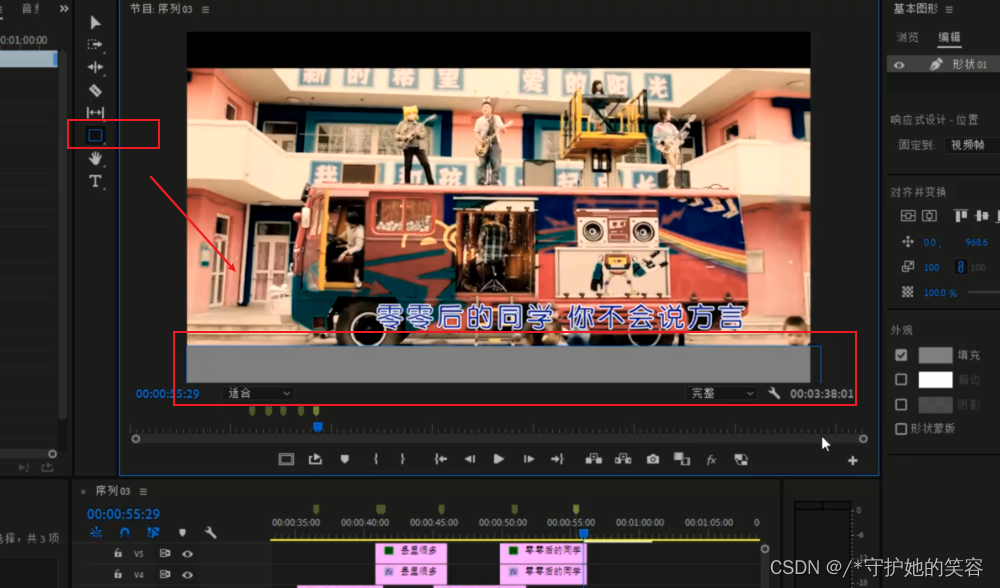1000x588 pixels.
Task: Open 基本图形 panel menu icon
Action: 949,10
